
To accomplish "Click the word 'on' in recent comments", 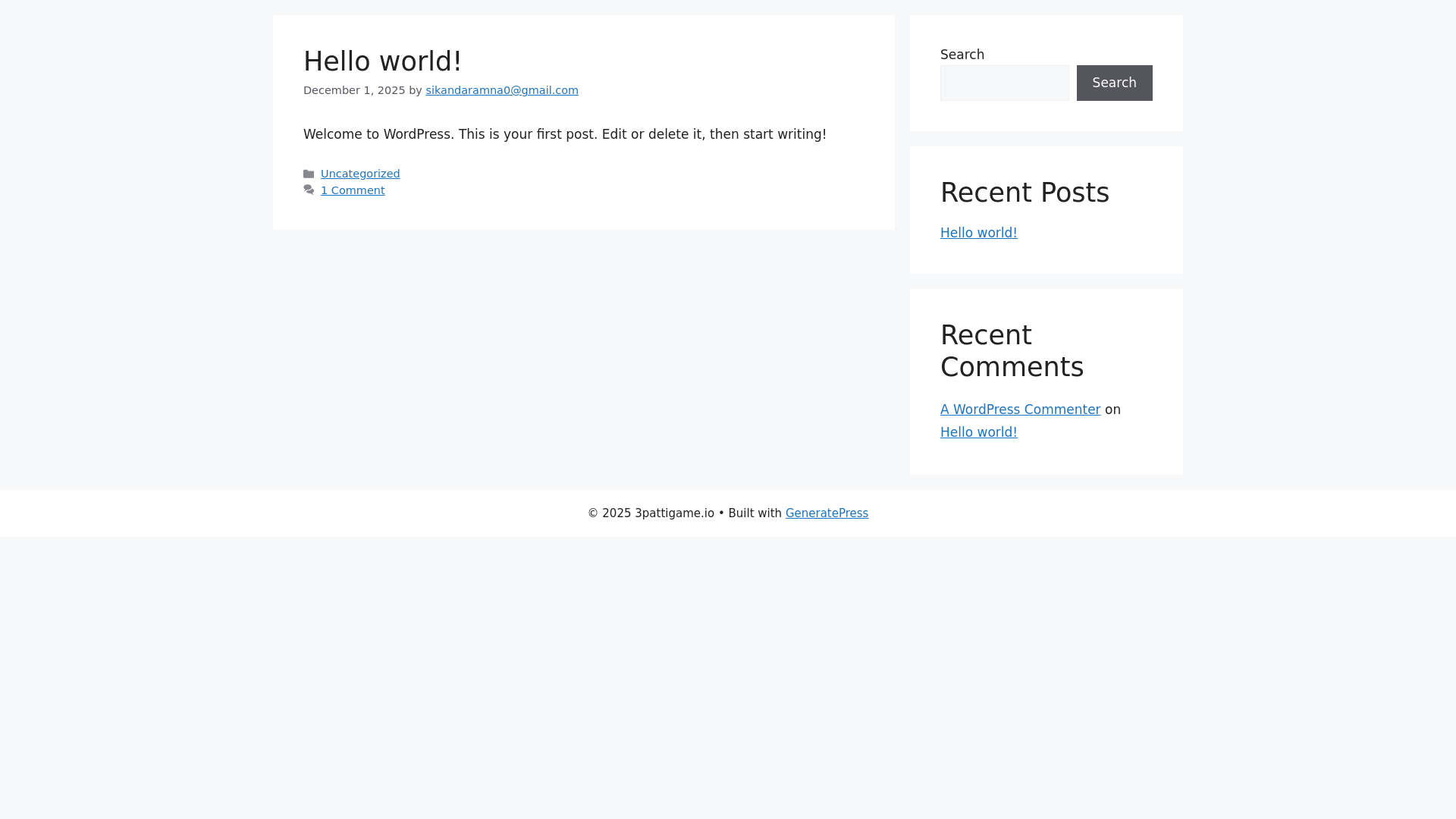I will point(1112,409).
